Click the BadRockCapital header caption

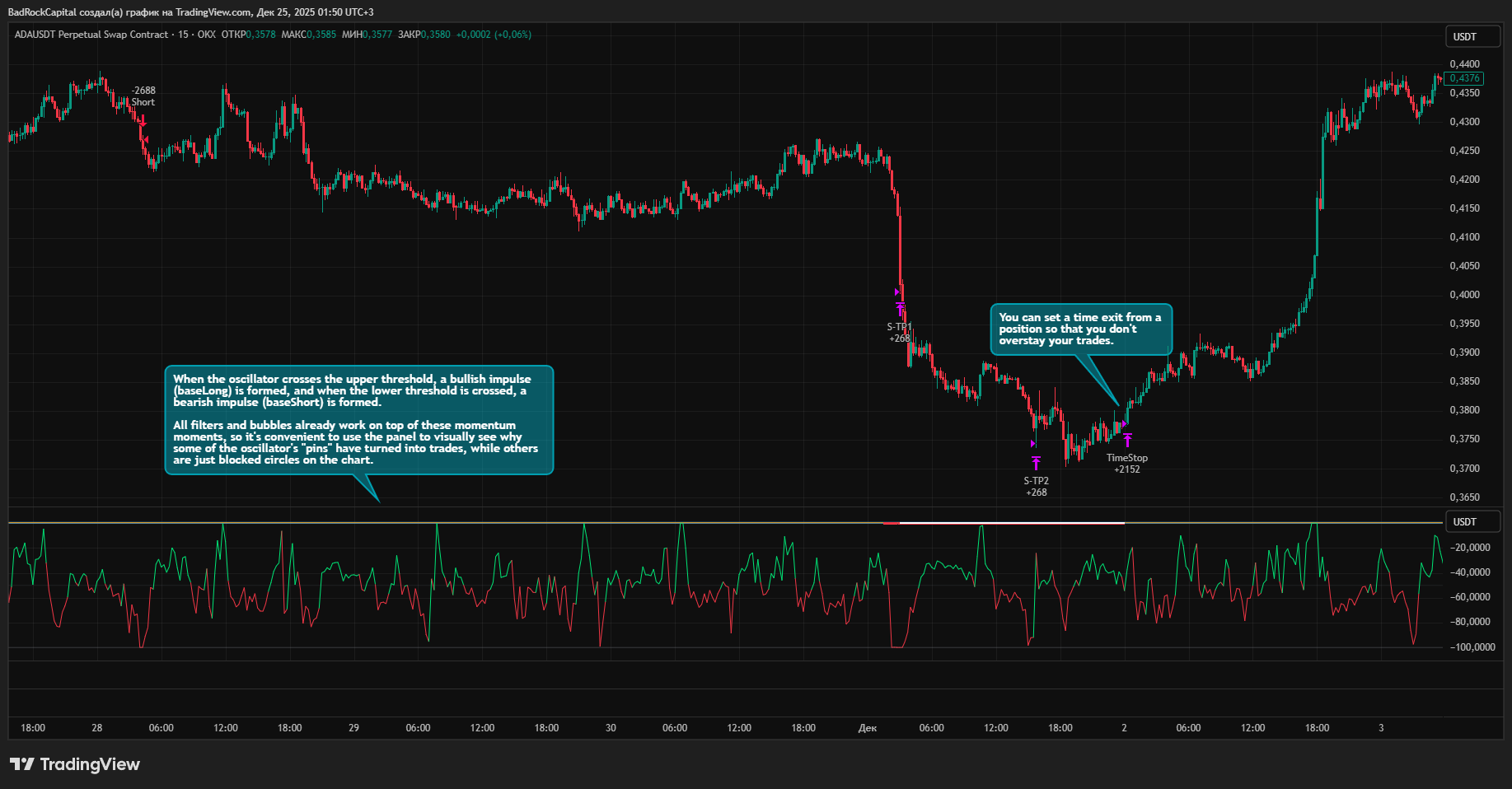point(190,12)
